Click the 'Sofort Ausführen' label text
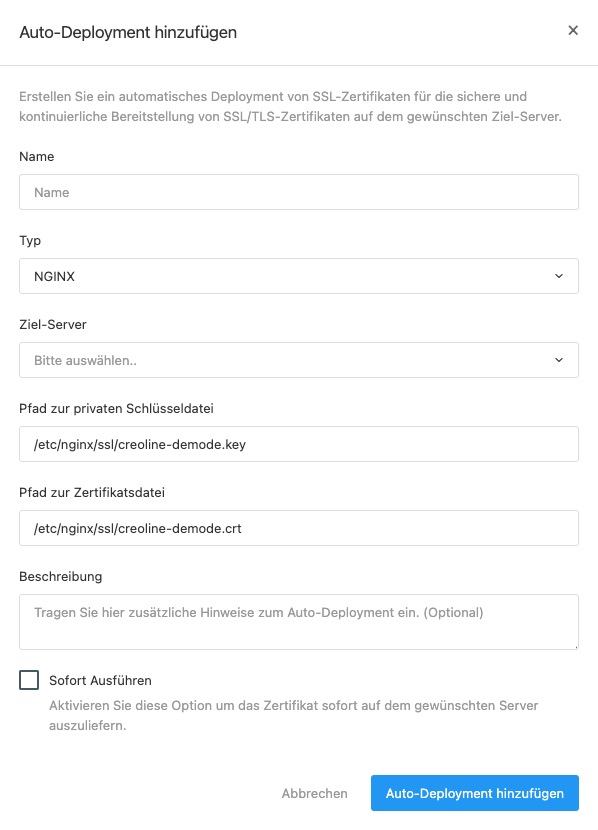This screenshot has height=830, width=598. 100,680
